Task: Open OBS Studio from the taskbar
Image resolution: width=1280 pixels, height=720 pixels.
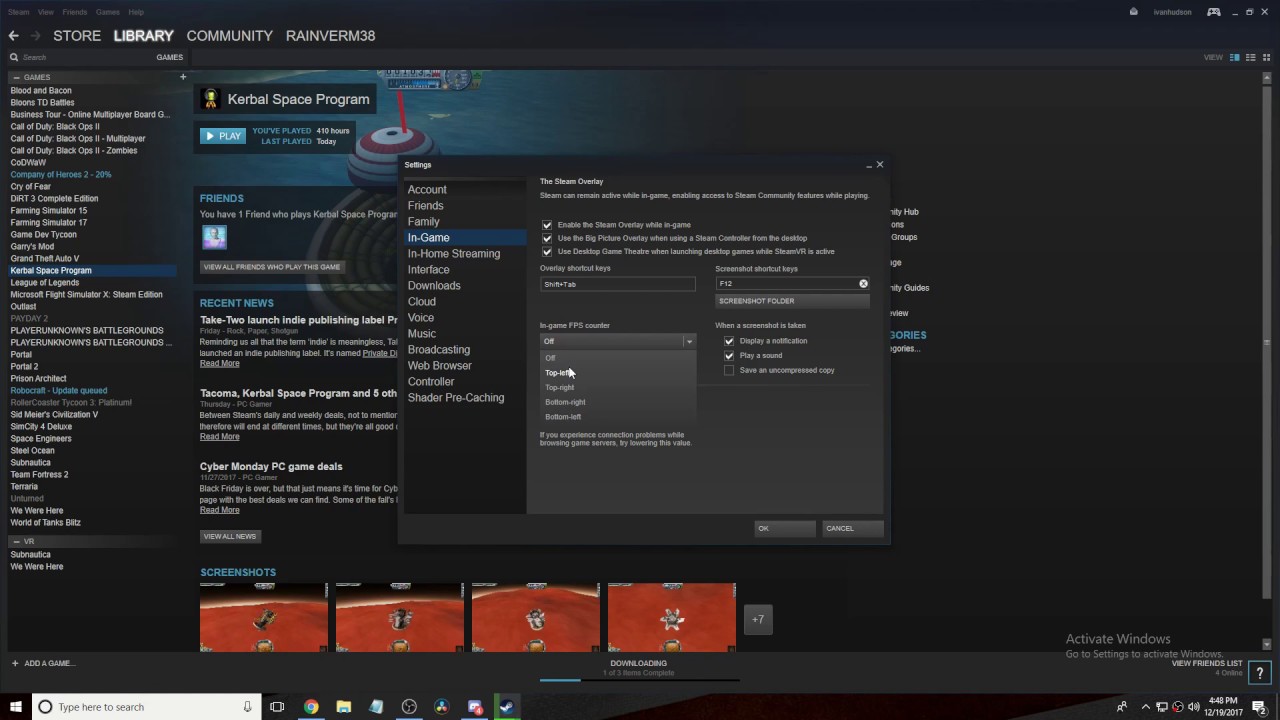Action: coord(409,707)
